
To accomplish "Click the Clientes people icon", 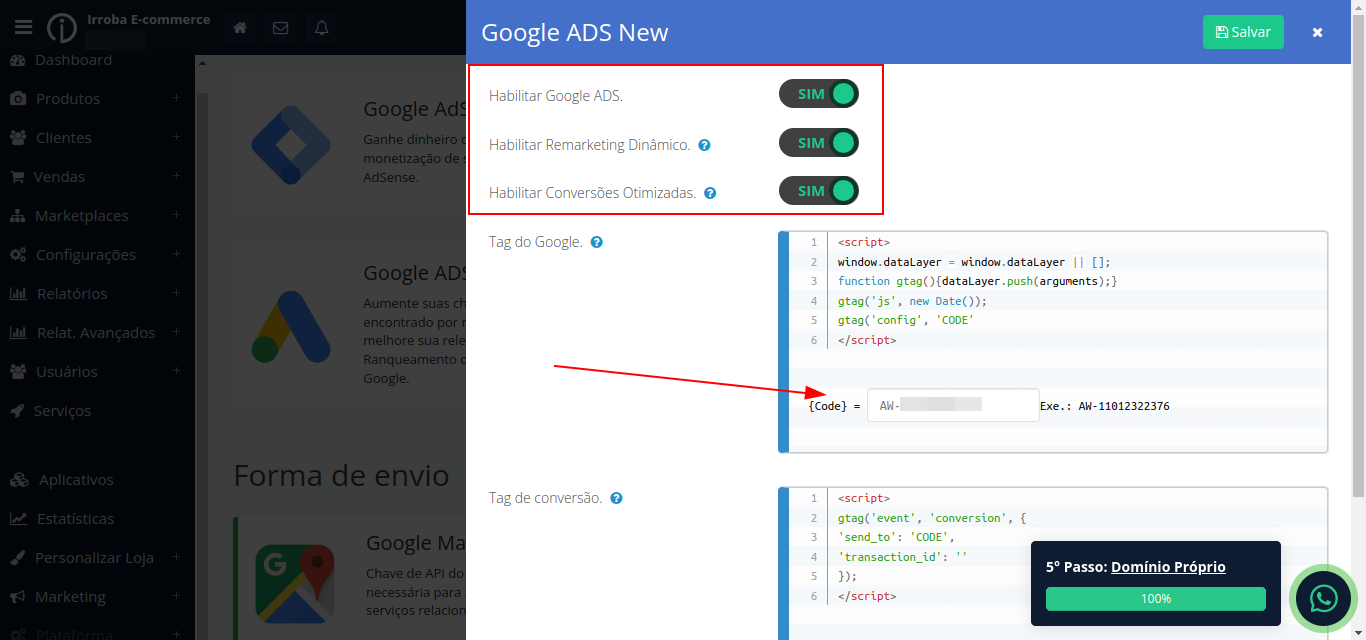I will coord(18,138).
